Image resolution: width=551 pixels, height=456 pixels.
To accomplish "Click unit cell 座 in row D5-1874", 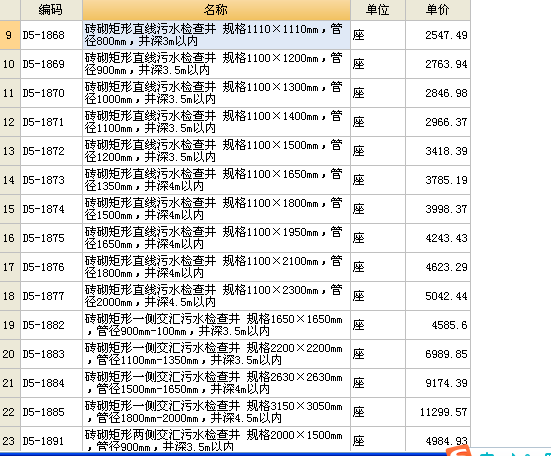I will click(x=378, y=209).
